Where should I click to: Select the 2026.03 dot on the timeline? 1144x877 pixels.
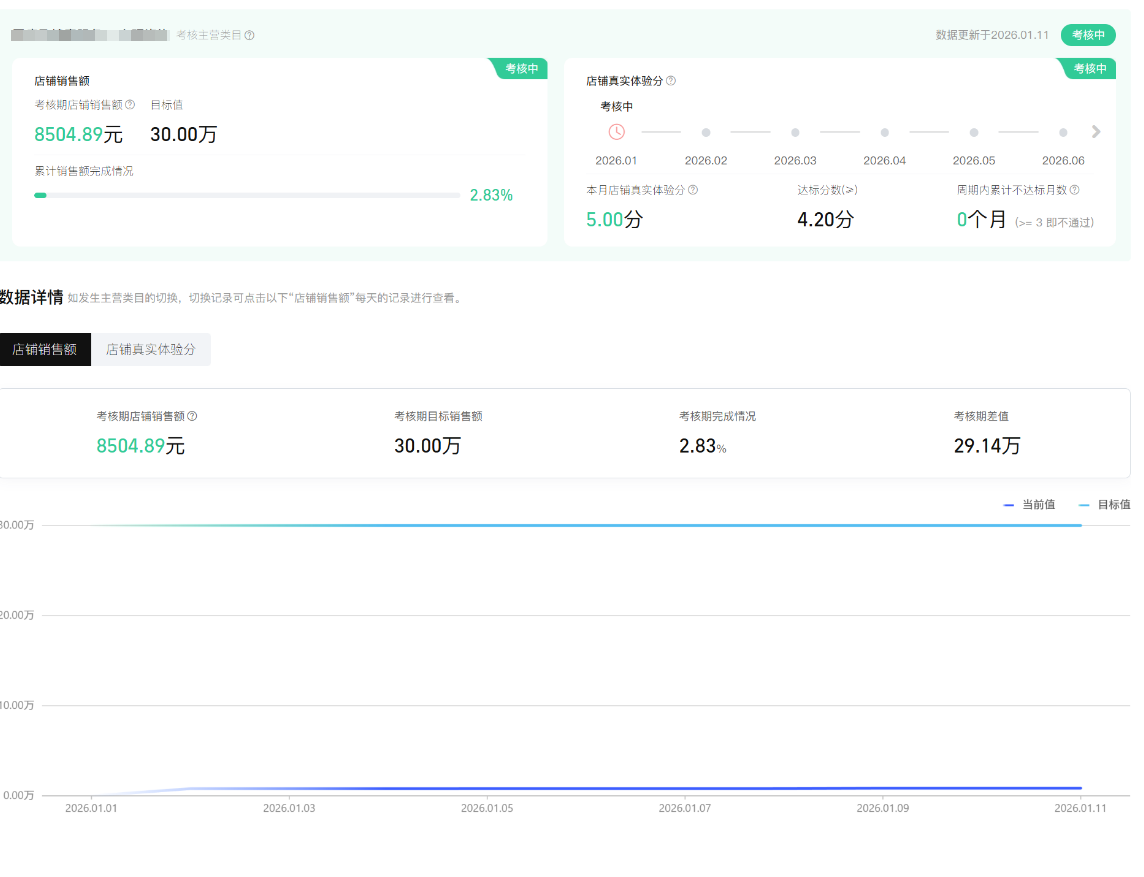[795, 132]
